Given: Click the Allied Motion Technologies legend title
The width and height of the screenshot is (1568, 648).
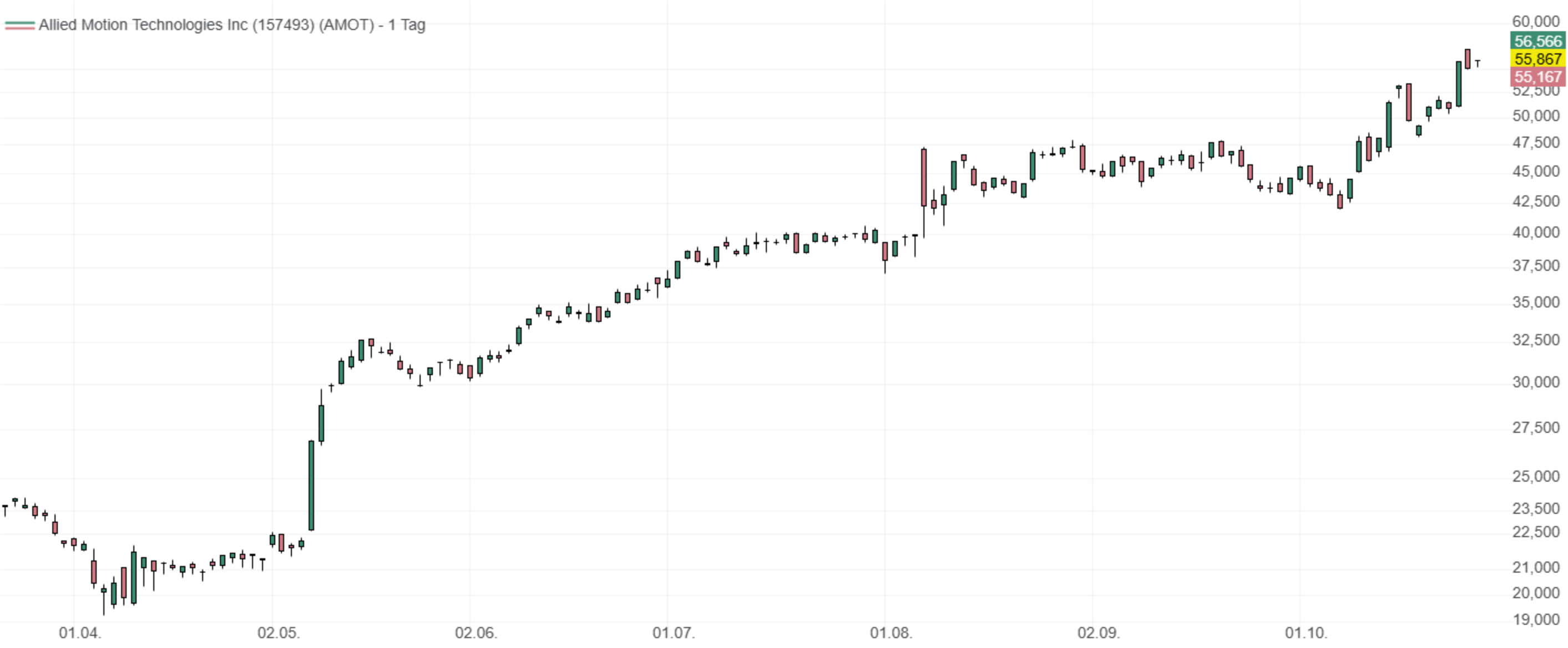Looking at the screenshot, I should point(231,25).
